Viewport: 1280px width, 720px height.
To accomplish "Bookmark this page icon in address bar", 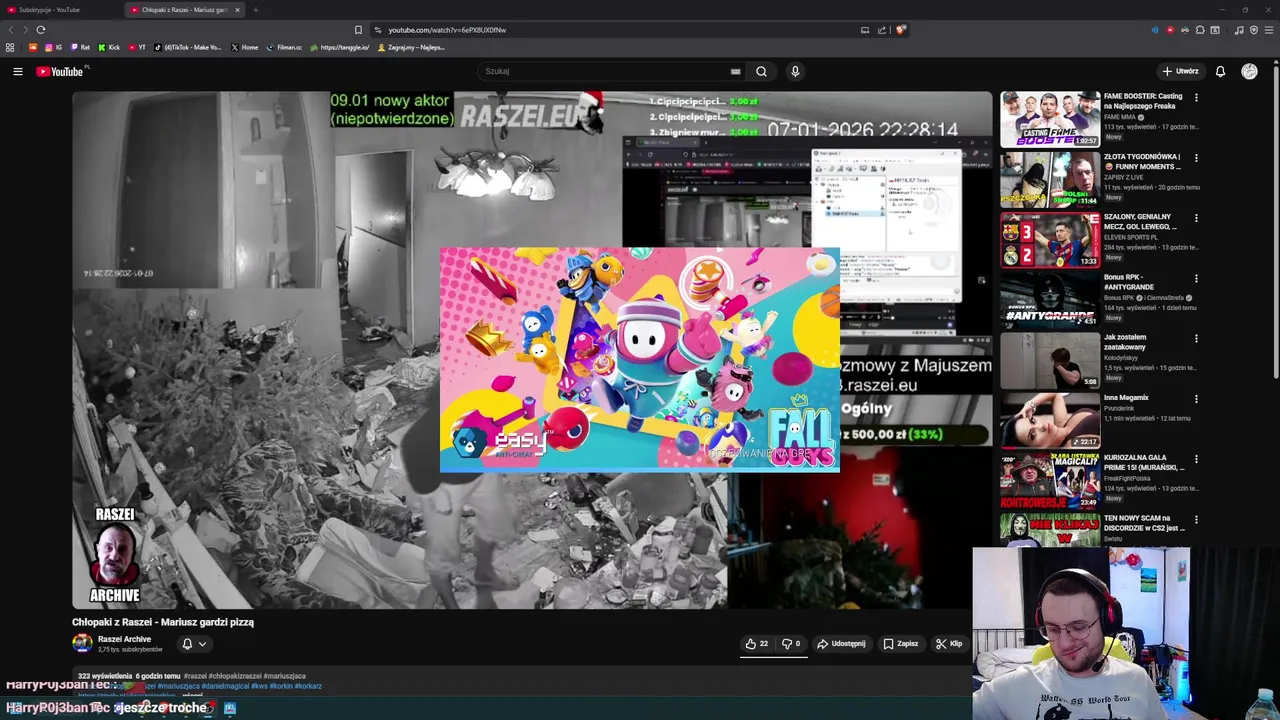I will point(358,30).
